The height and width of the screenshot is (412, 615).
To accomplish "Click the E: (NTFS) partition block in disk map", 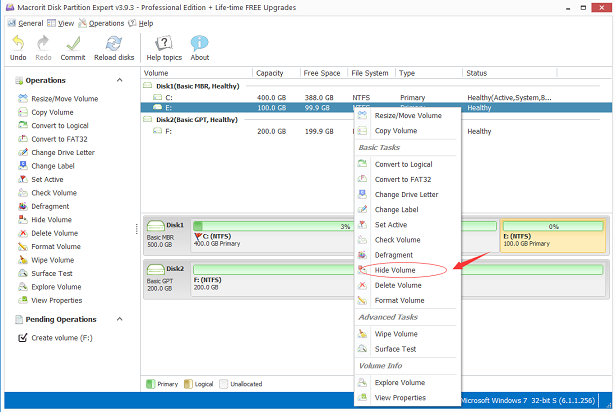I will (x=553, y=235).
